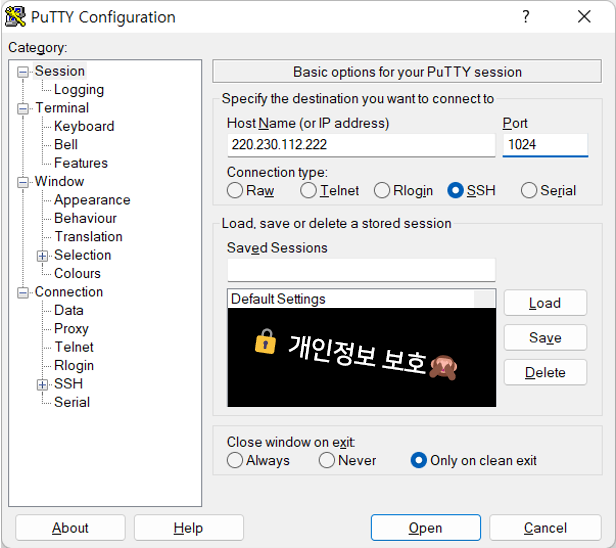Click the About button
This screenshot has width=616, height=548.
[70, 528]
